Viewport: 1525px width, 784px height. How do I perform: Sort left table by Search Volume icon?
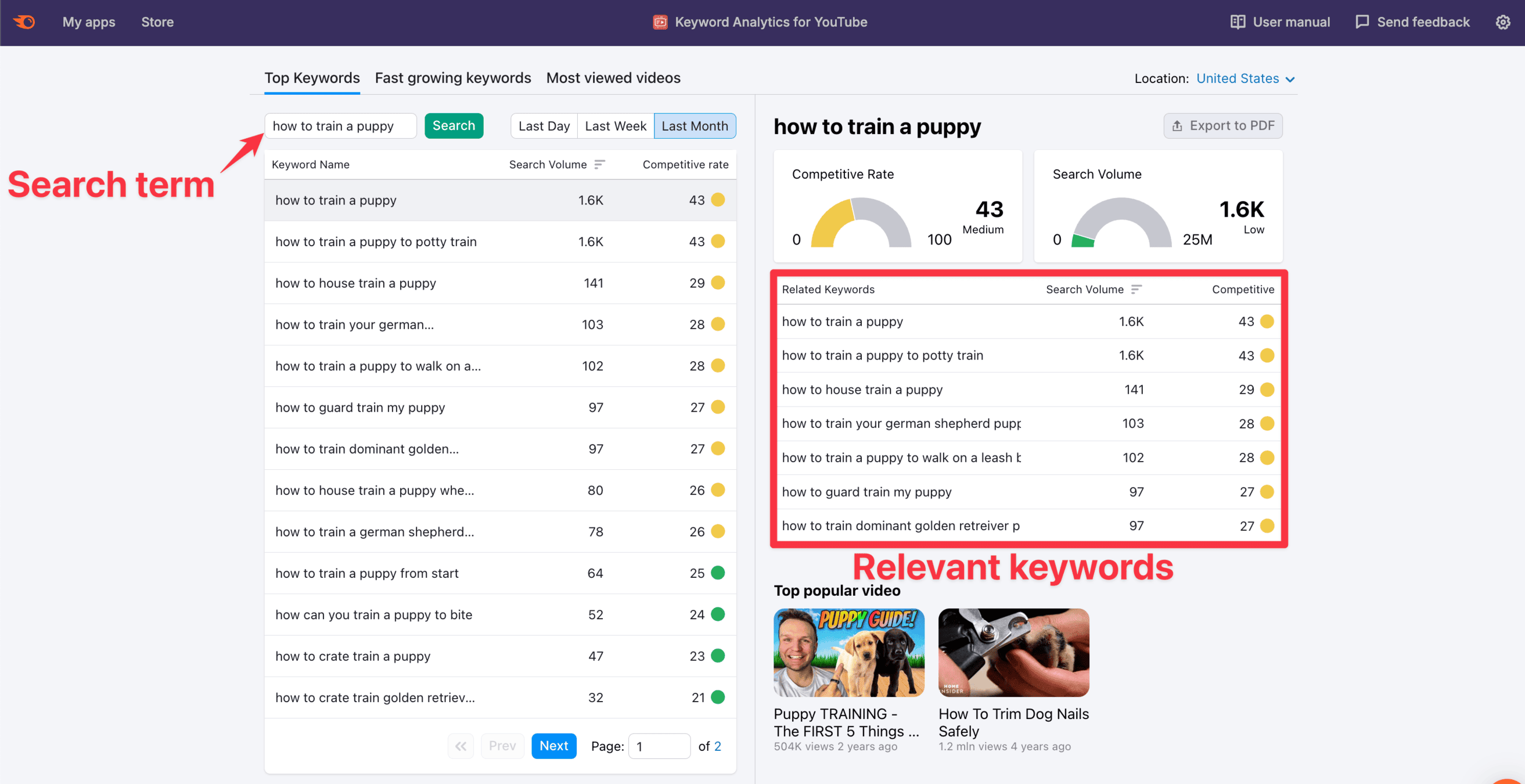pyautogui.click(x=600, y=164)
